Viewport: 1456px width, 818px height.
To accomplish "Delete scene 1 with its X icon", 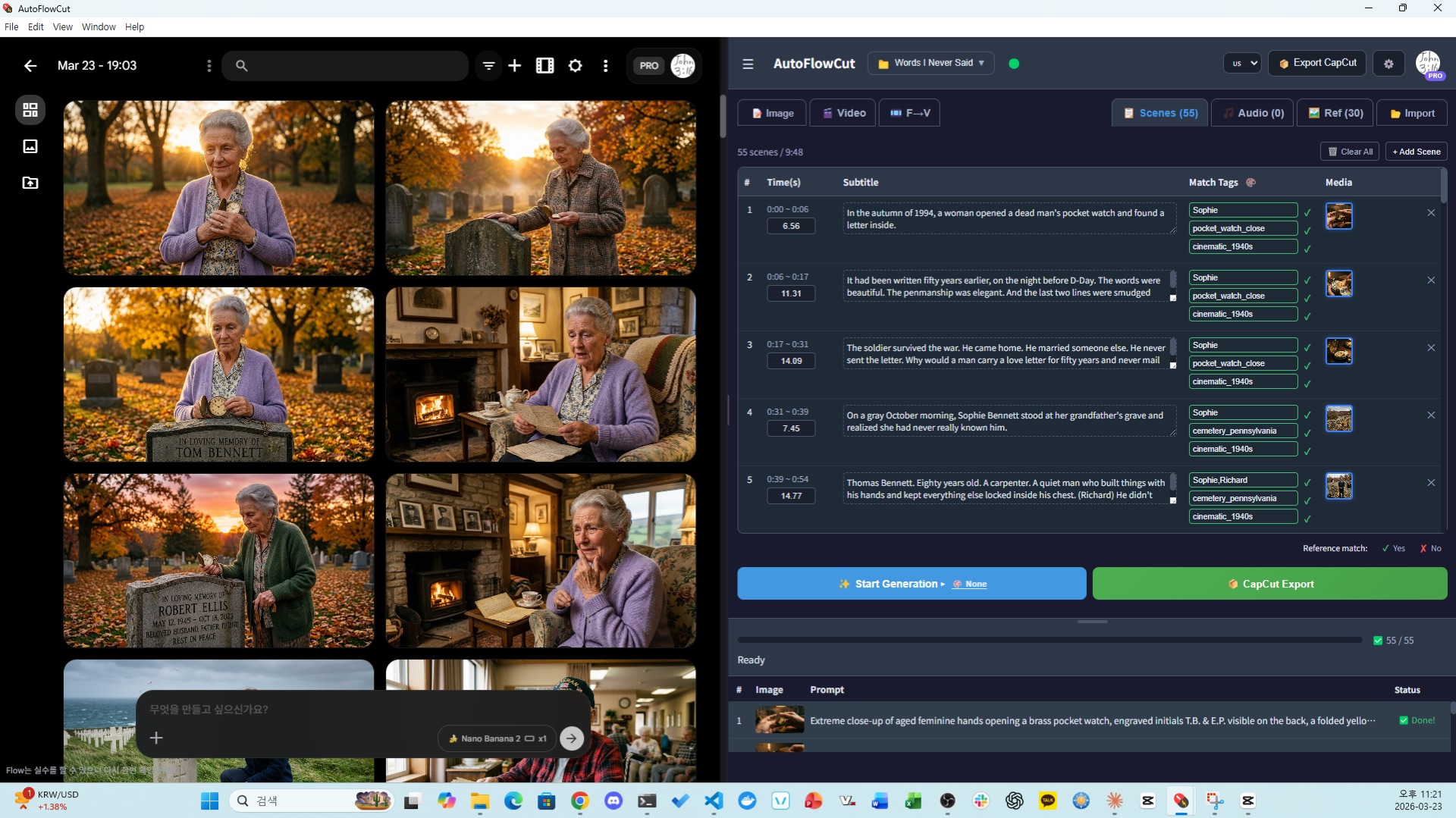I will 1431,213.
